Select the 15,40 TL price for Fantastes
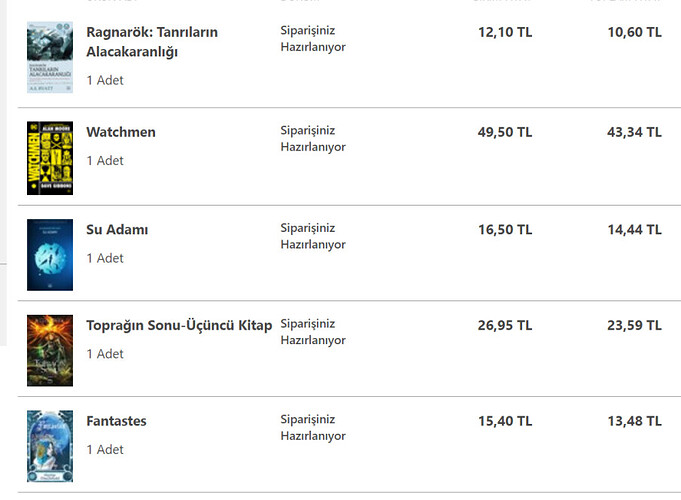The height and width of the screenshot is (500, 681). (x=505, y=421)
